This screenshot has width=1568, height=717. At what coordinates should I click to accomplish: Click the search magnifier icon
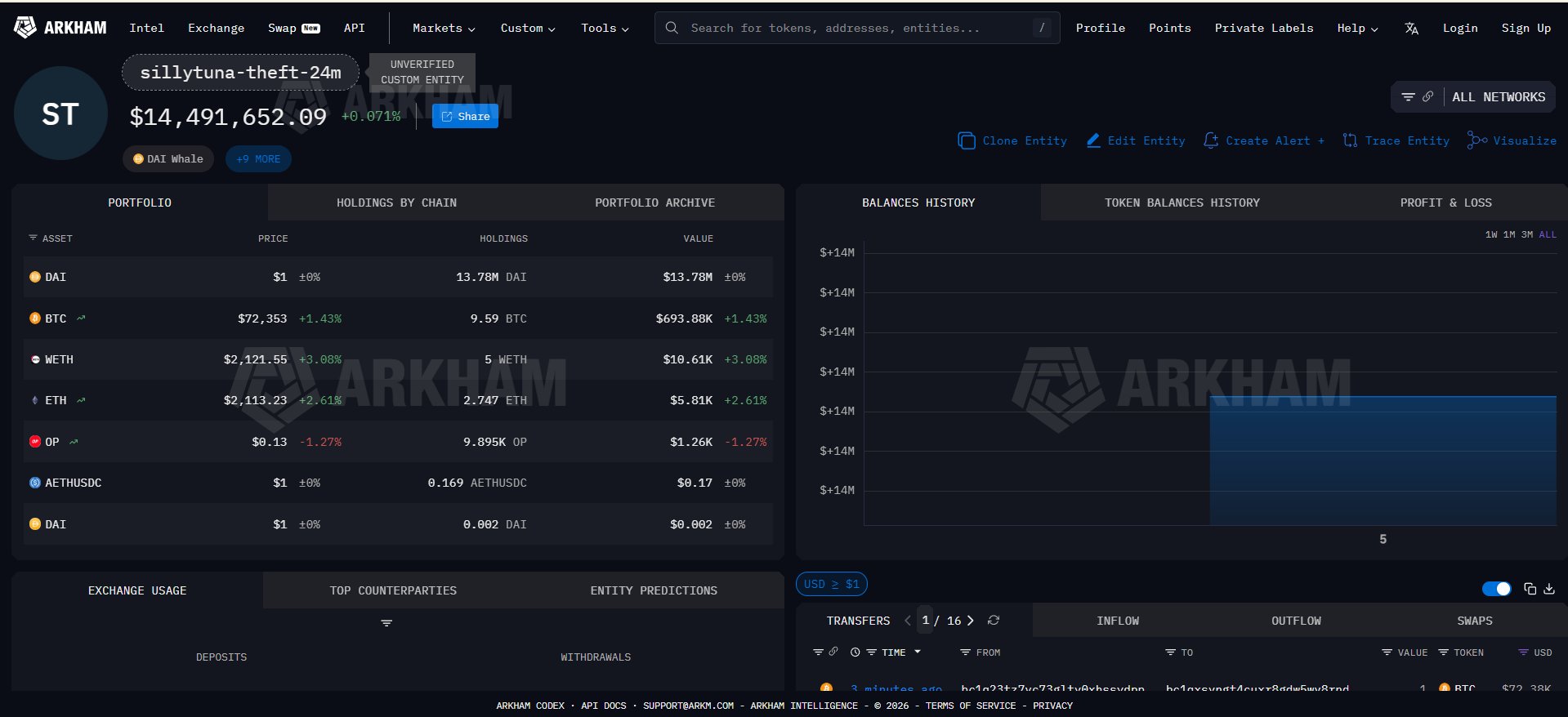tap(672, 28)
